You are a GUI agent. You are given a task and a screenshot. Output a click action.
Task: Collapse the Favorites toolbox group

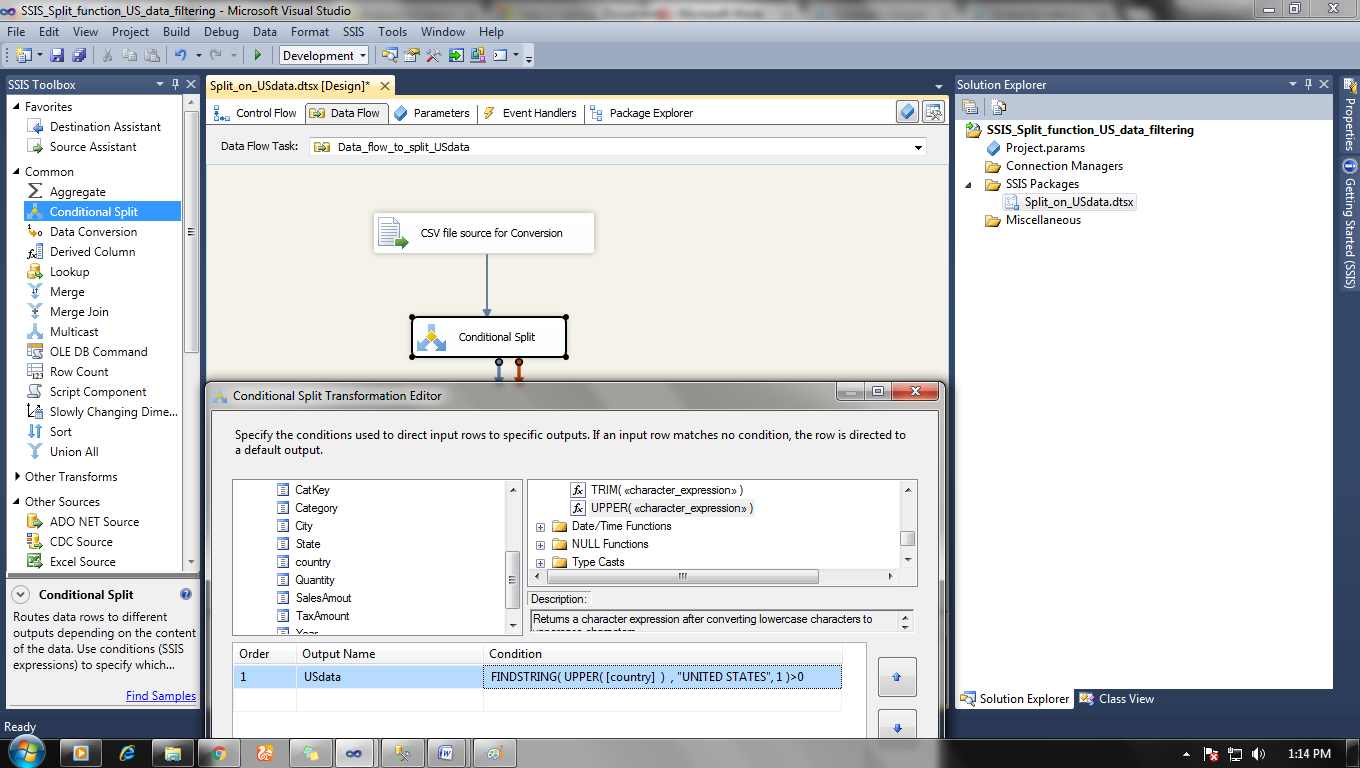[x=16, y=106]
